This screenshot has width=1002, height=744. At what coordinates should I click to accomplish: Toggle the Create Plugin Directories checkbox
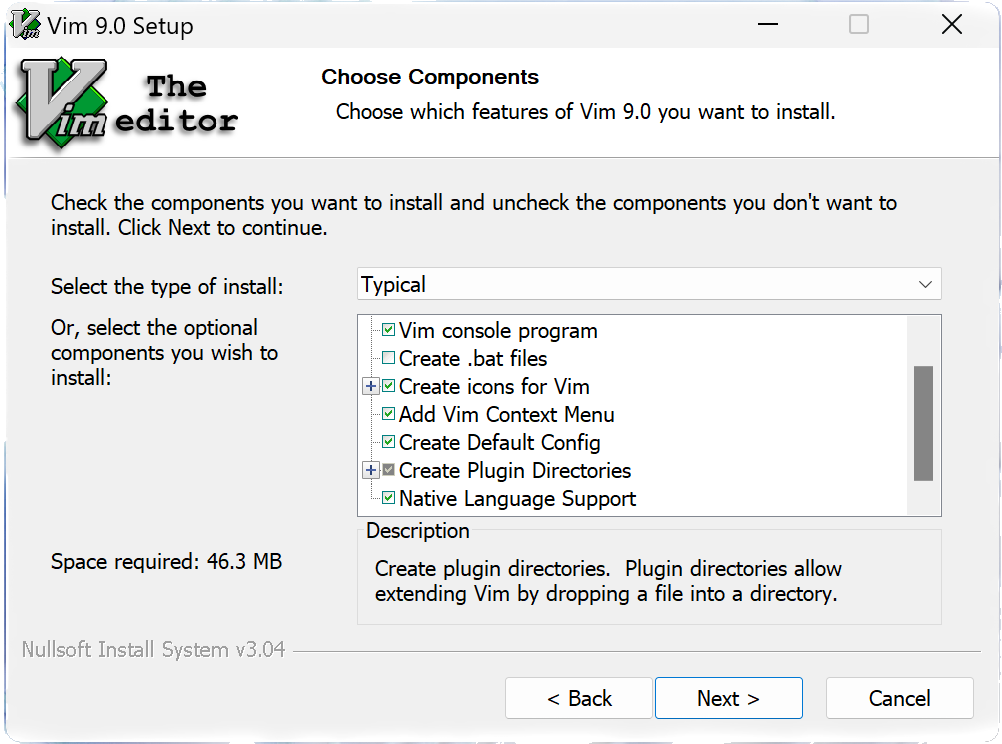388,470
